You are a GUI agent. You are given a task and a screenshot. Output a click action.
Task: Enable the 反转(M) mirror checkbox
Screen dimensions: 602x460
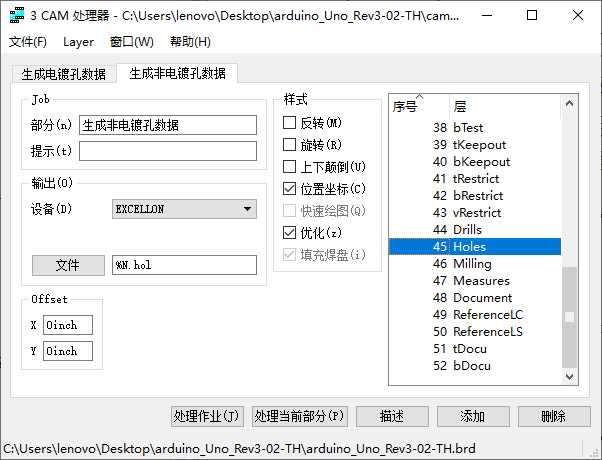pos(290,123)
